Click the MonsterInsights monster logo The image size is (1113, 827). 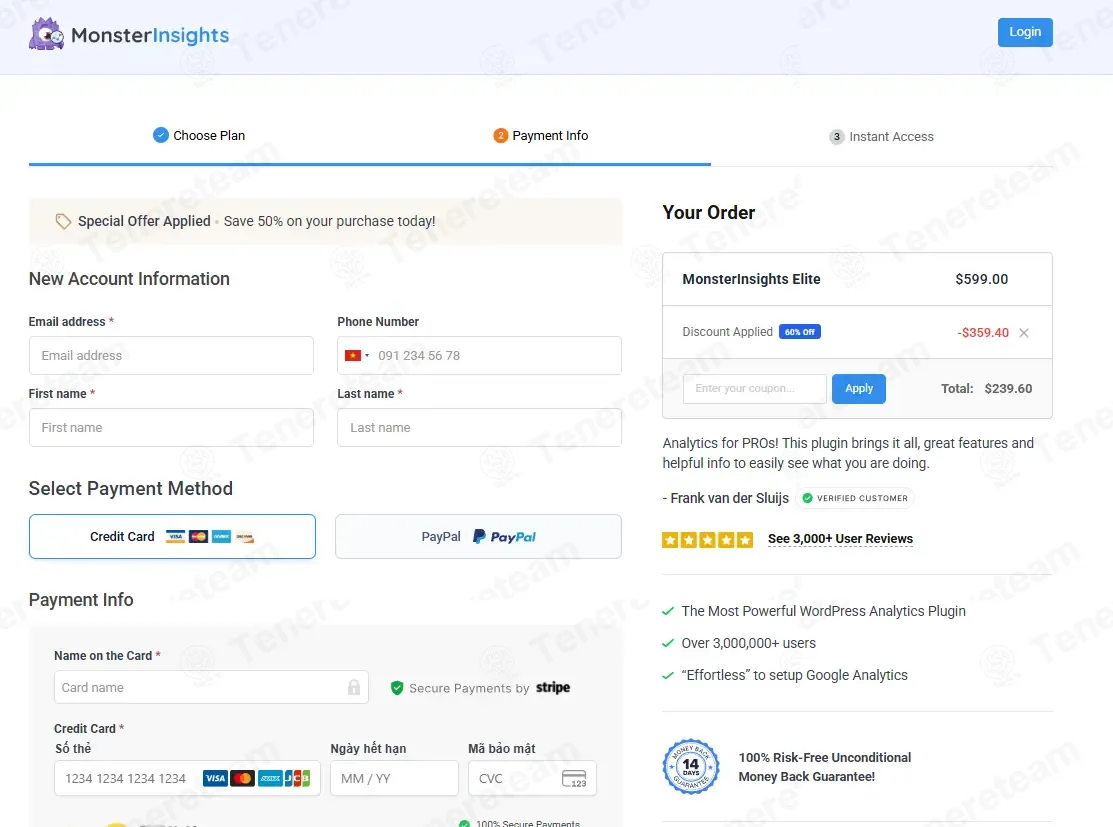[x=46, y=34]
